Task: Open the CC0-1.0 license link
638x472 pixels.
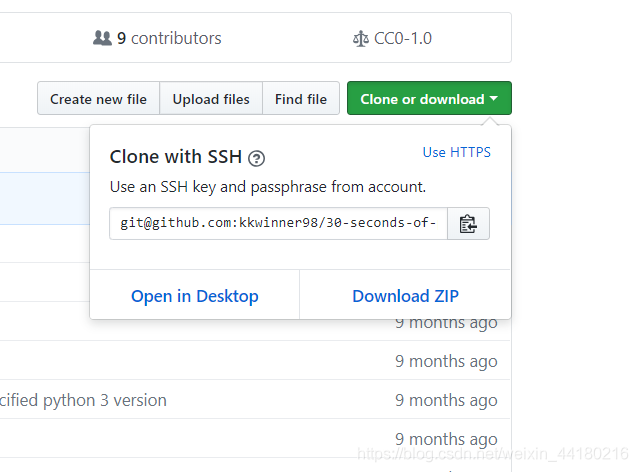Action: [x=392, y=38]
